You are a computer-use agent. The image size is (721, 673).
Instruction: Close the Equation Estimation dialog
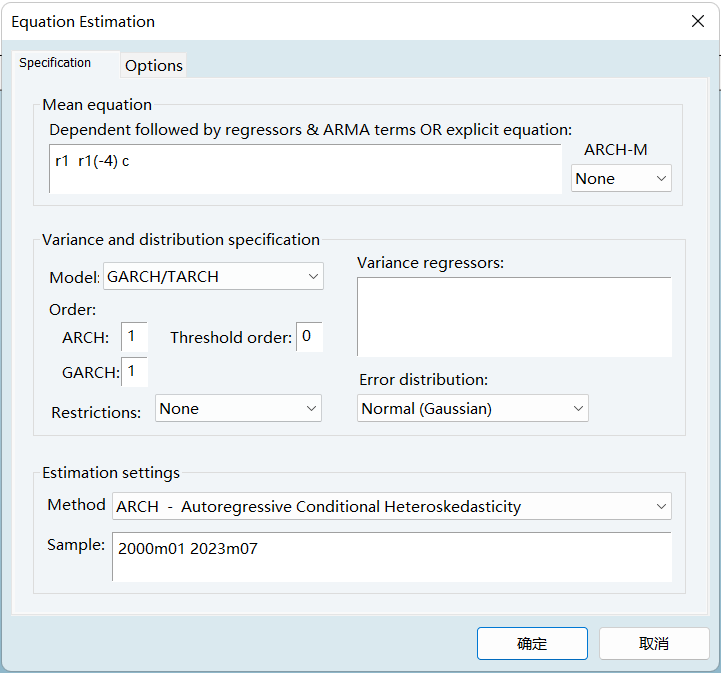click(x=697, y=21)
